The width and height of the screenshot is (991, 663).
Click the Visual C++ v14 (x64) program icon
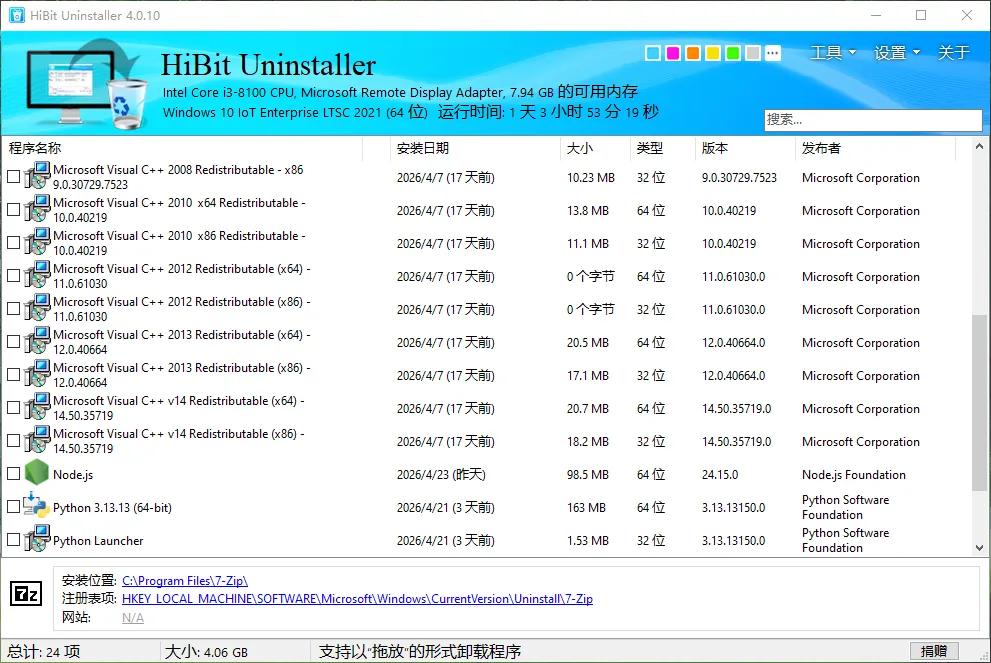(37, 406)
